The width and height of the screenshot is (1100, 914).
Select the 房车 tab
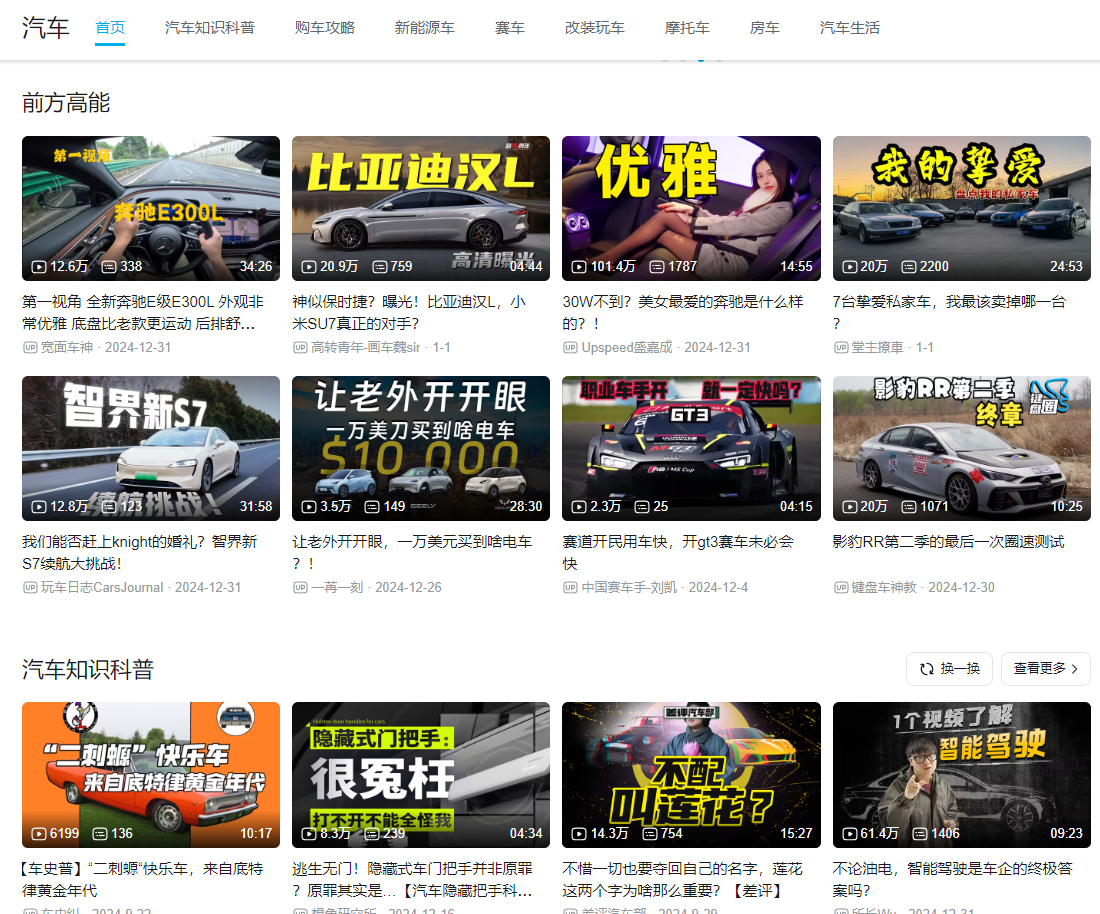764,28
